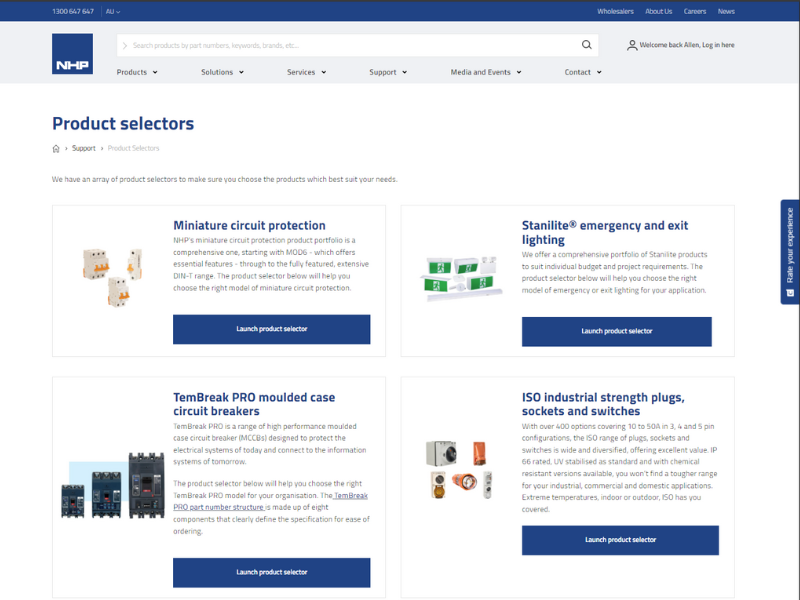
Task: Click the NHP logo
Action: (72, 54)
